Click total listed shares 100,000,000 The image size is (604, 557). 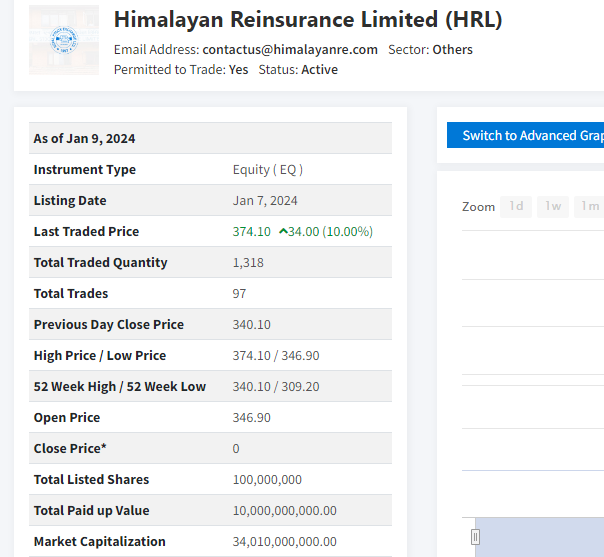pos(267,480)
